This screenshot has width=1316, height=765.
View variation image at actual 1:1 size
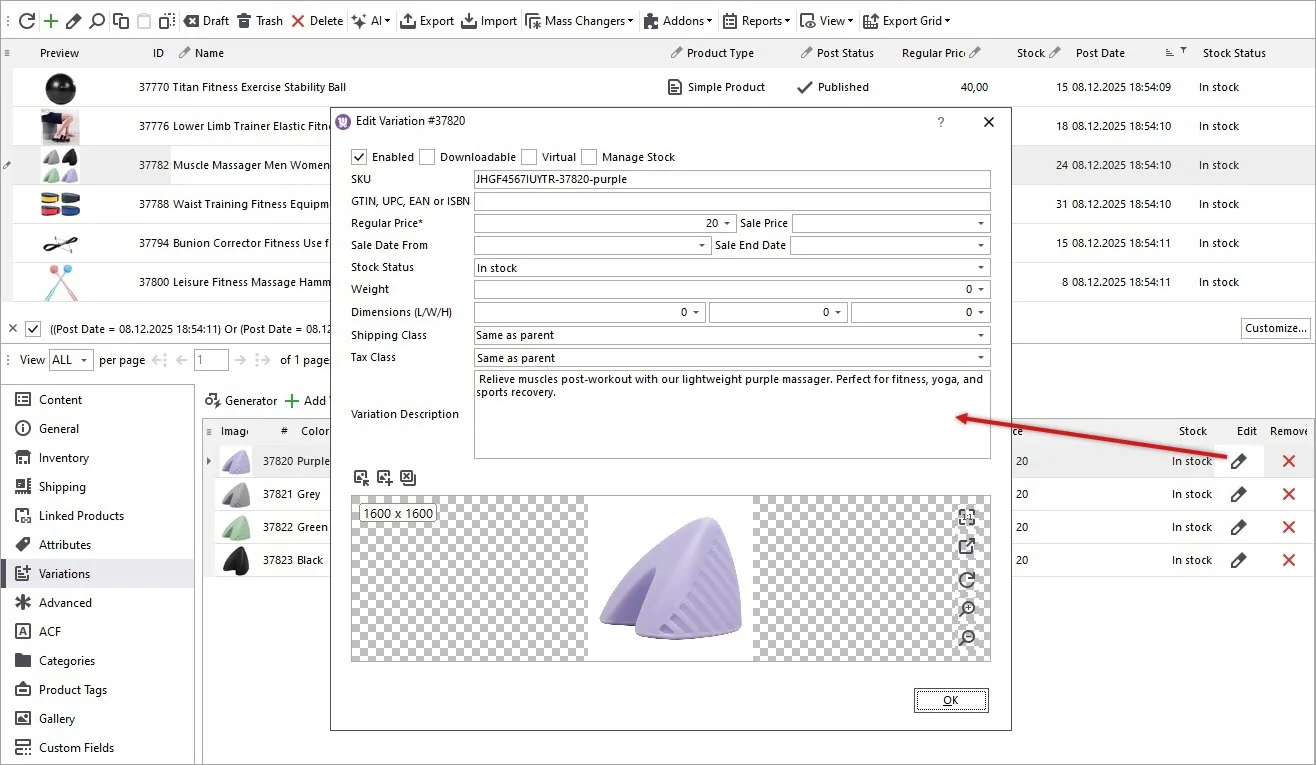click(965, 517)
